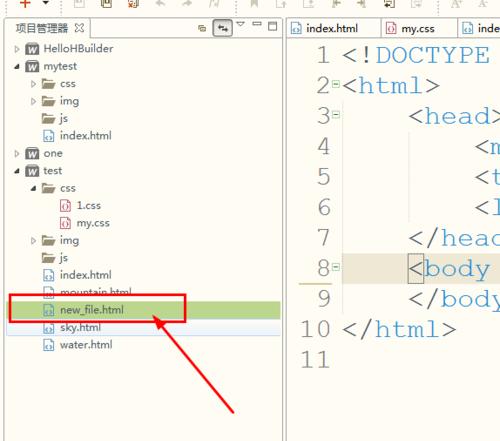Image resolution: width=500 pixels, height=441 pixels.
Task: Close the 项目管理器 panel tab
Action: coord(79,28)
